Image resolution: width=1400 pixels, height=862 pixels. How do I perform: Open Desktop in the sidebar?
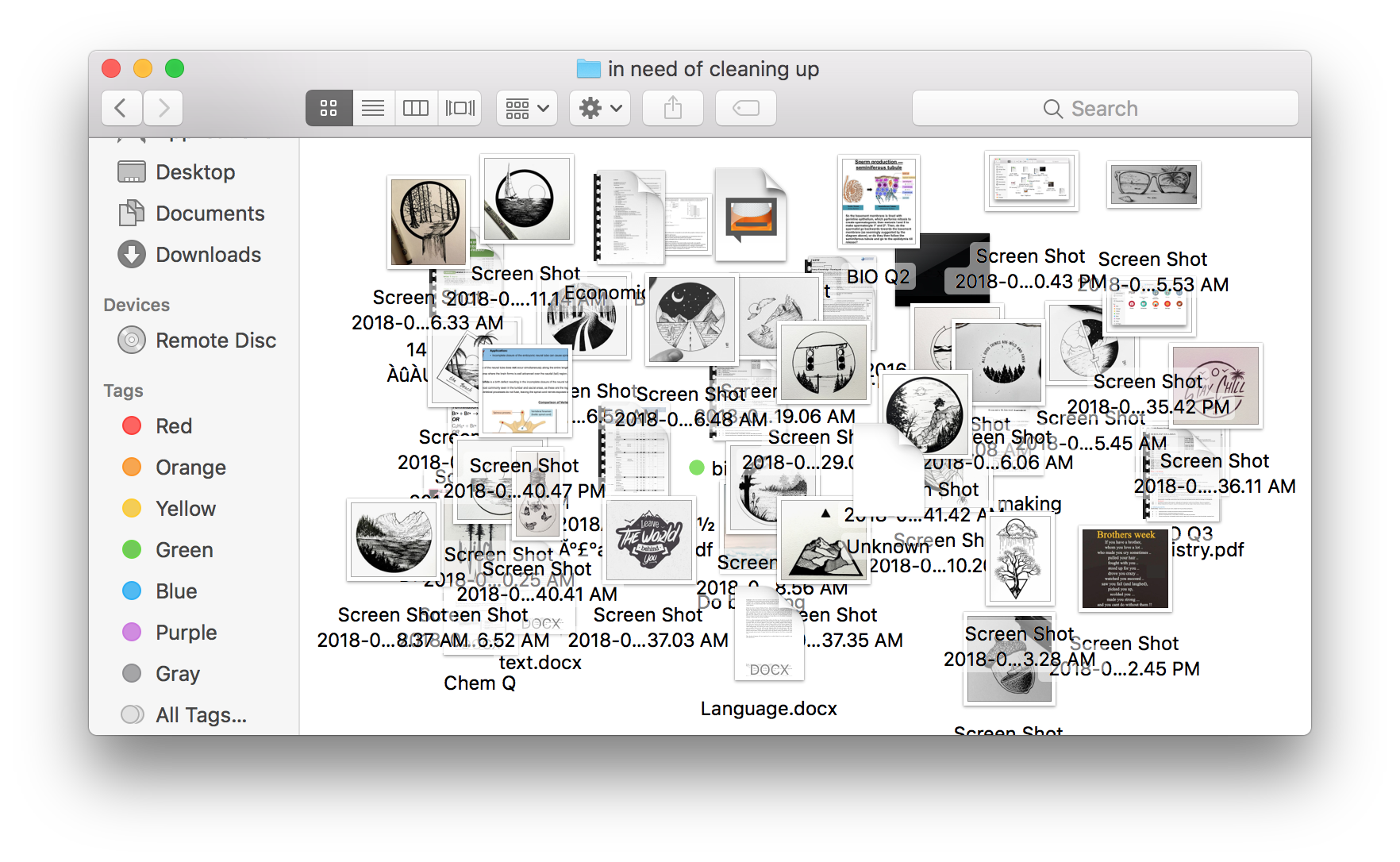click(x=195, y=172)
